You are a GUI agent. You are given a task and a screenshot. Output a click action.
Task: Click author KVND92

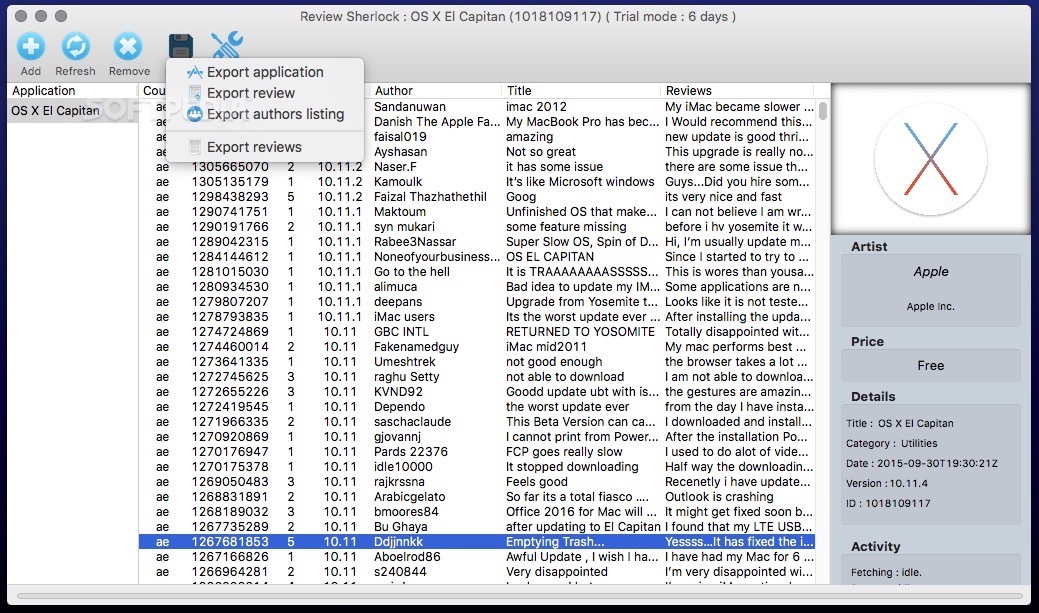[x=398, y=392]
